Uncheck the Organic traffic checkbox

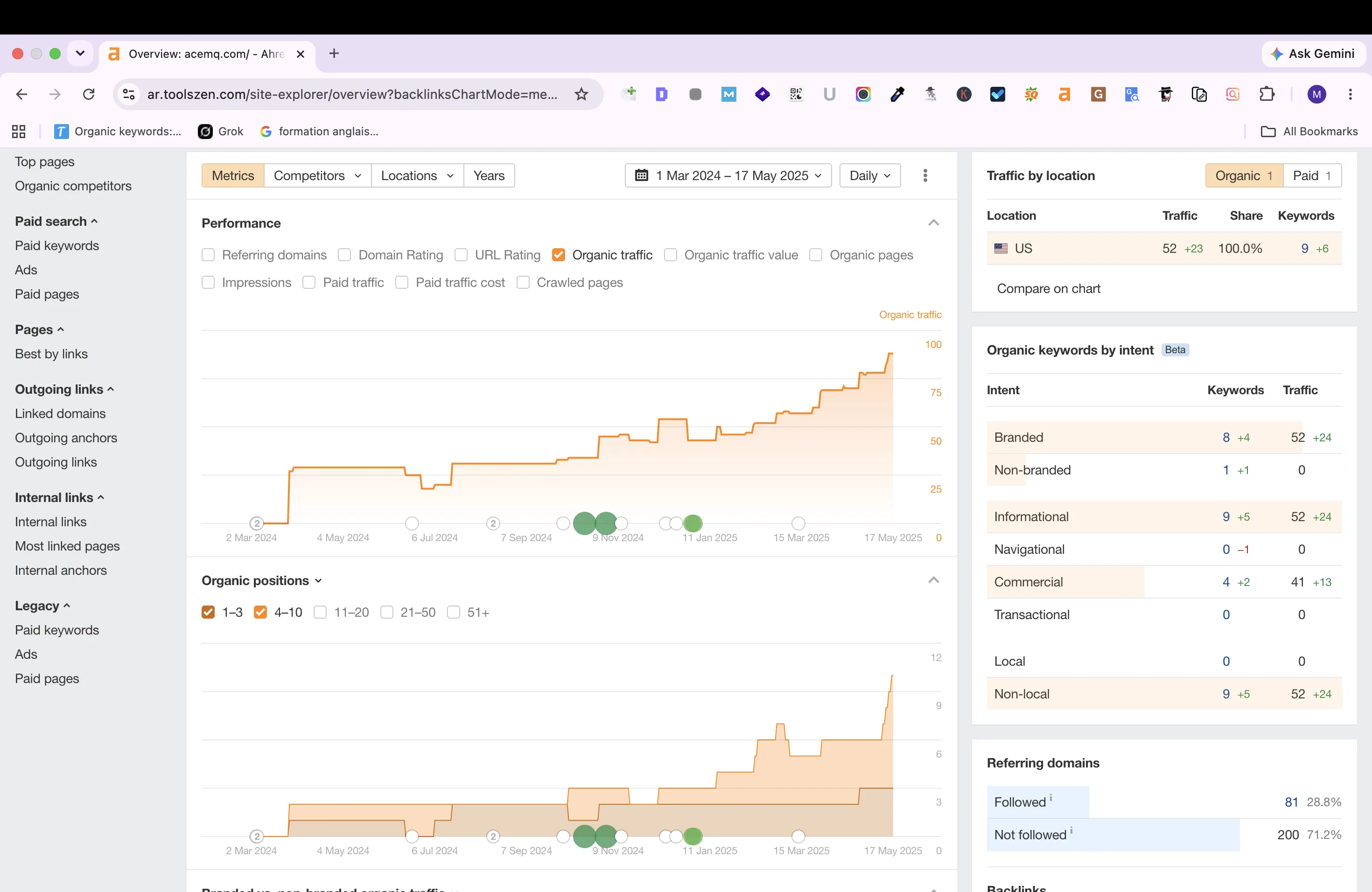point(558,255)
